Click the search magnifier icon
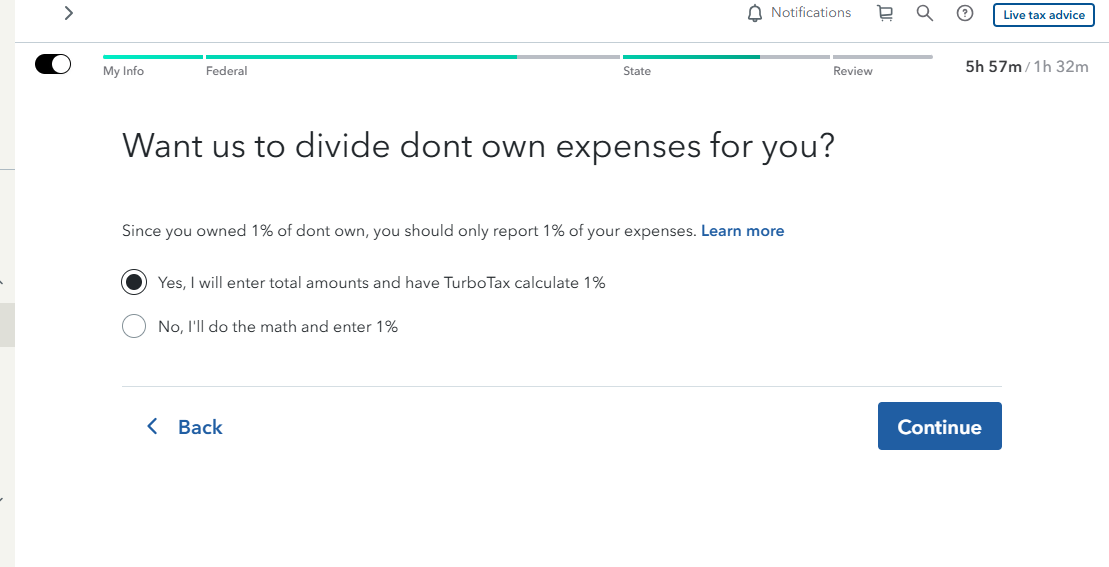1109x567 pixels. click(x=924, y=13)
